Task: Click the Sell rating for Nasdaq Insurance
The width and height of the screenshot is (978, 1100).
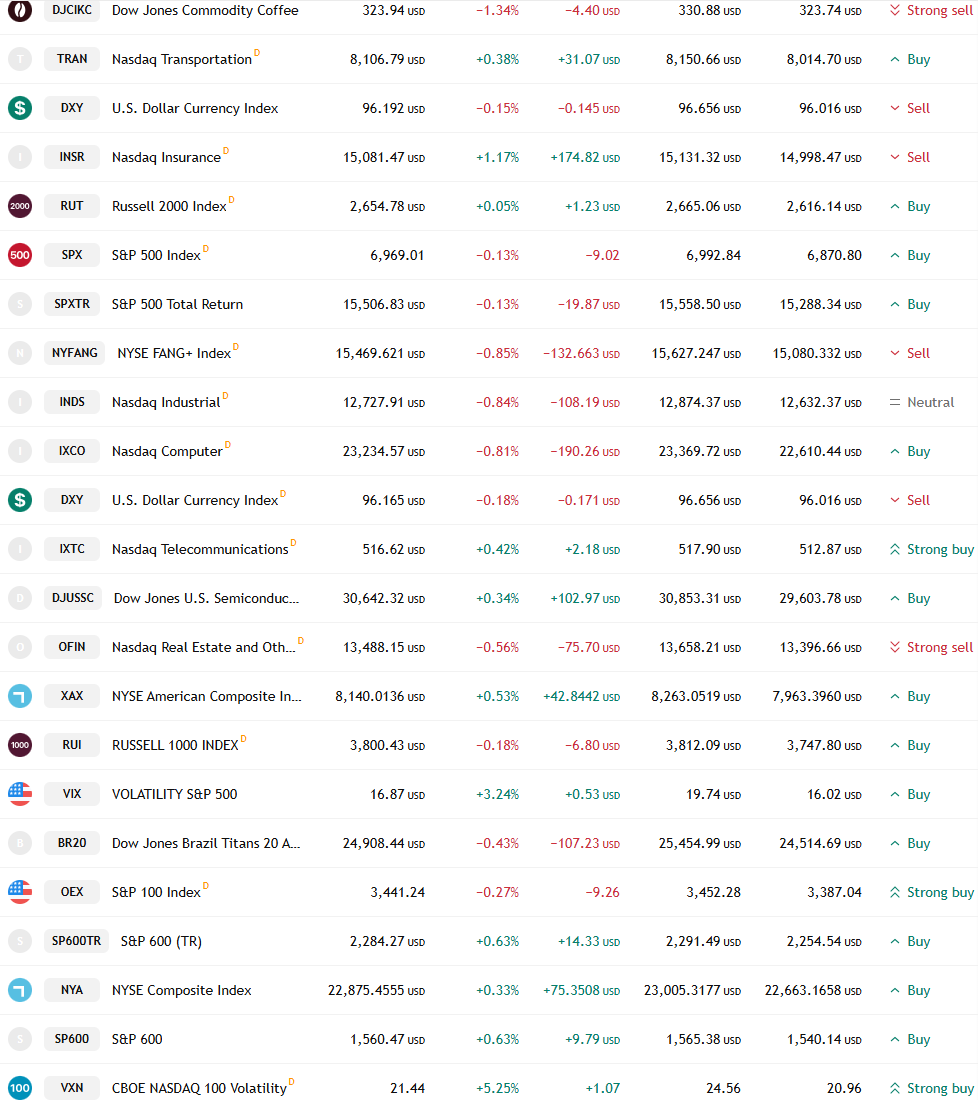Action: [910, 157]
